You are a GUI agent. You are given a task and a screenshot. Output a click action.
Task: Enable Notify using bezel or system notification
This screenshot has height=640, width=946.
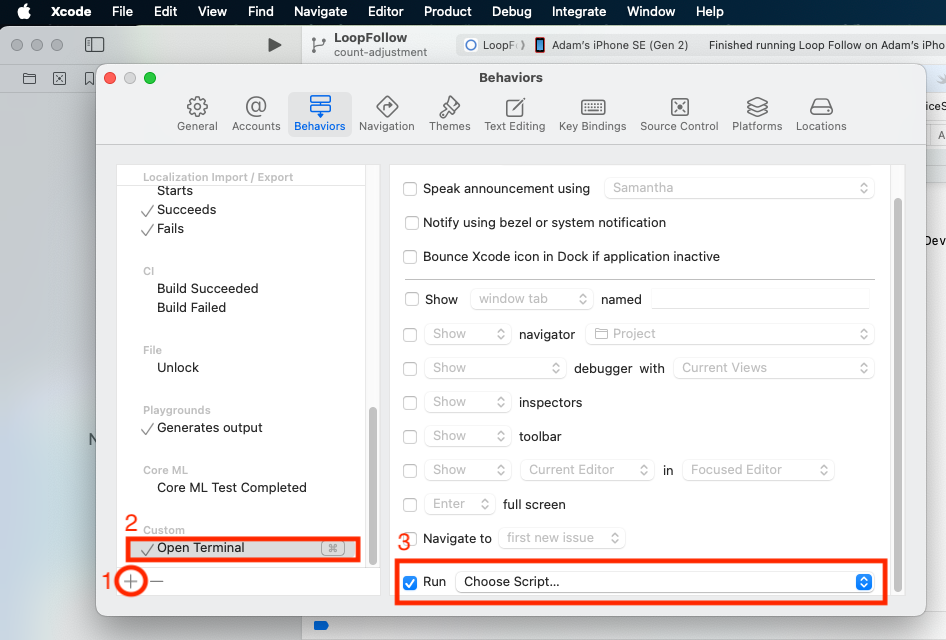pyautogui.click(x=411, y=223)
